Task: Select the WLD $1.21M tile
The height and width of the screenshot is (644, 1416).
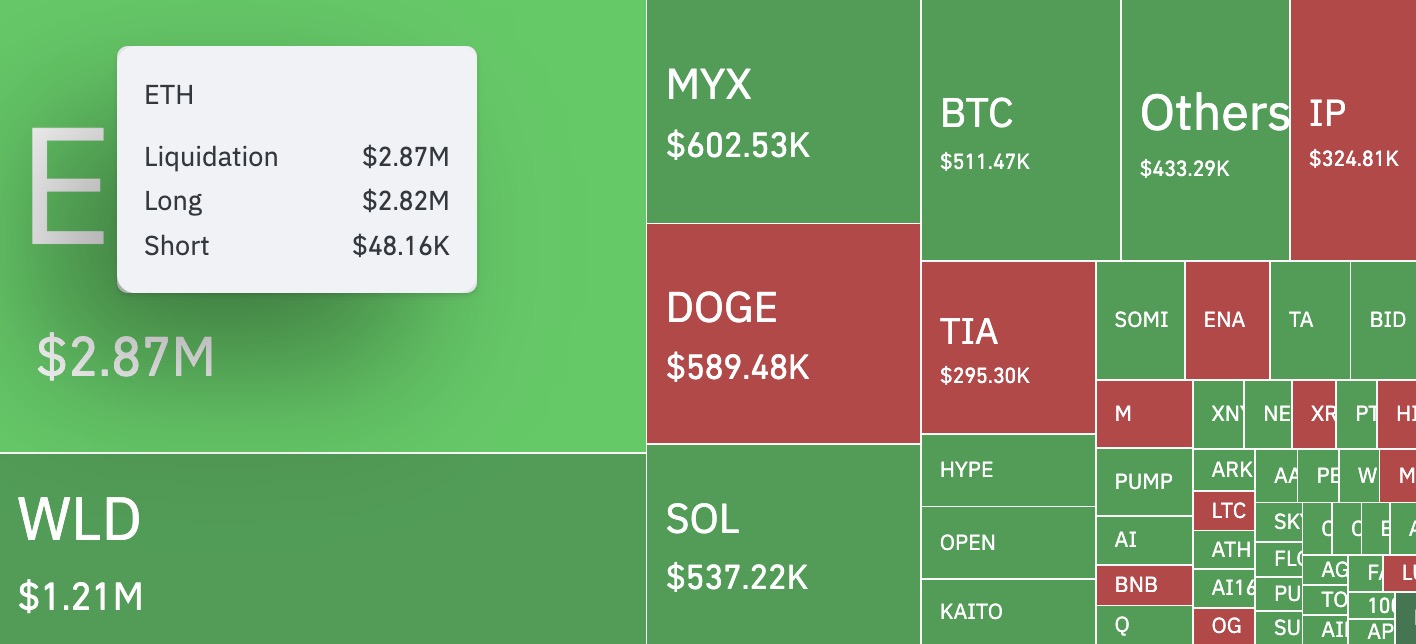Action: [322, 548]
